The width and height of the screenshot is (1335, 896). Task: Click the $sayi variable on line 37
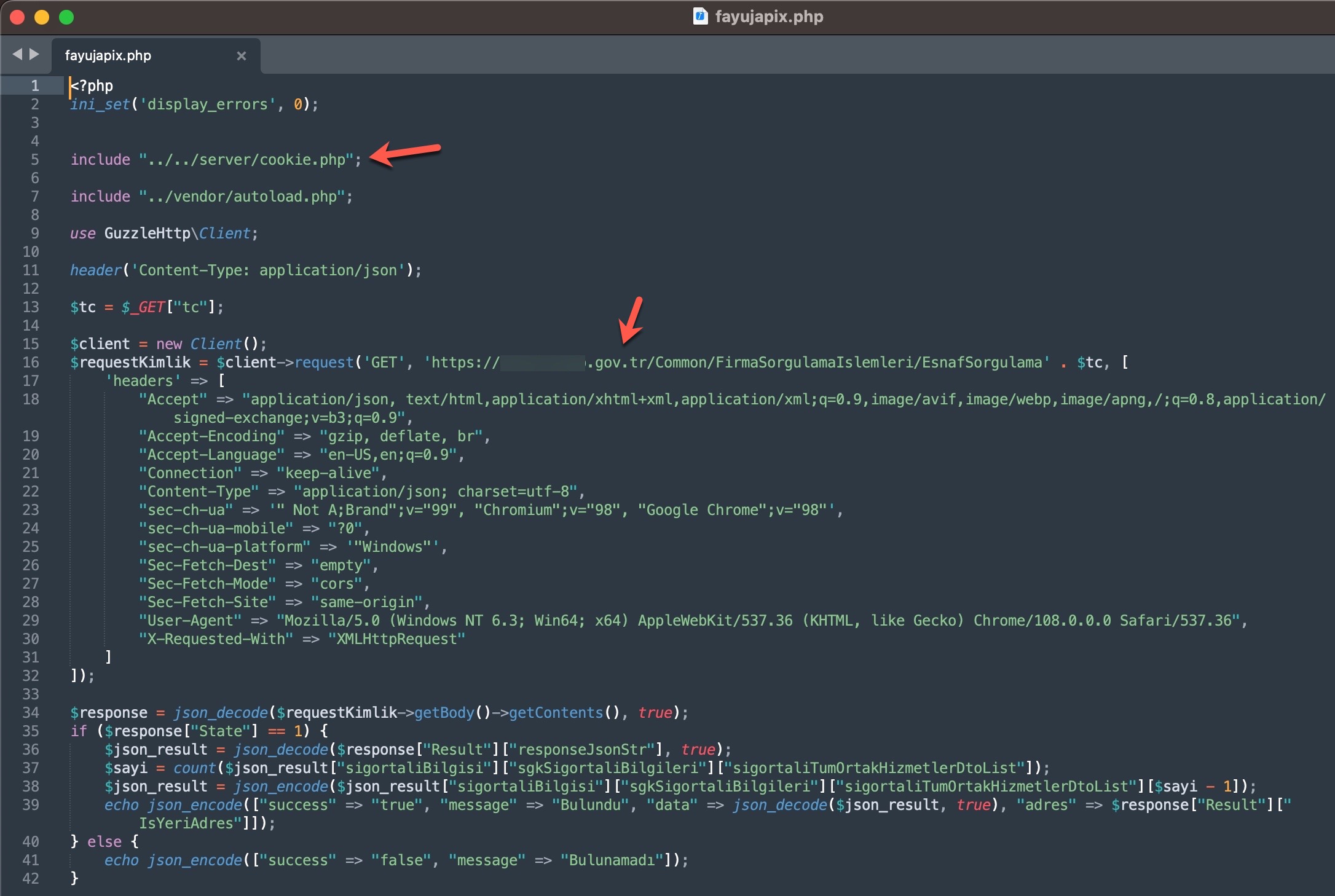[x=126, y=768]
